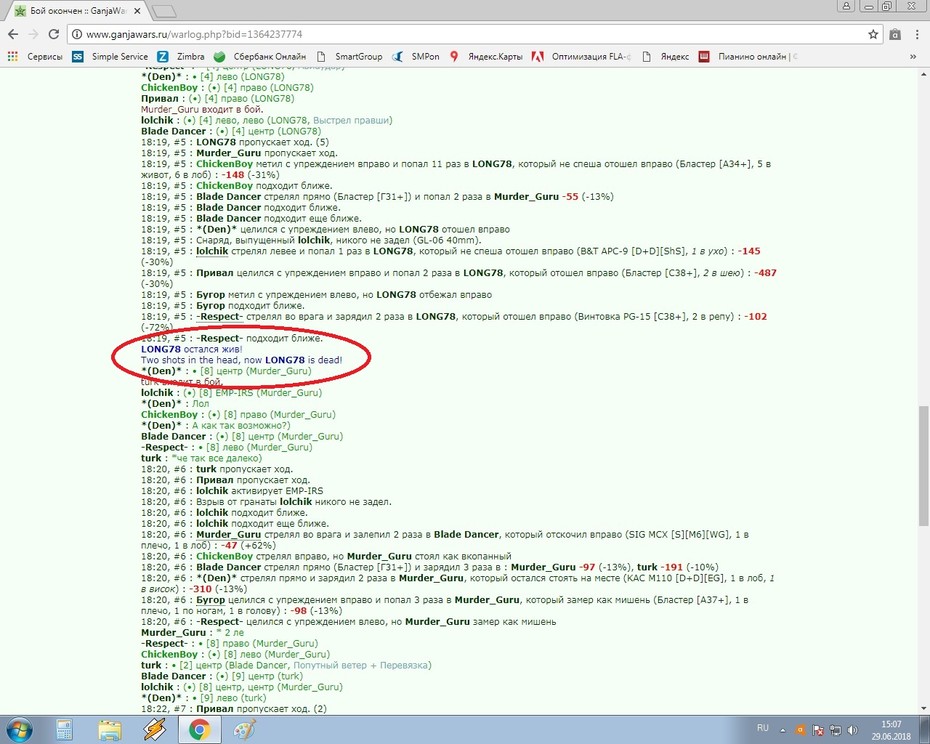Click 'Two shots in the head' message
930x744 pixels.
click(241, 360)
